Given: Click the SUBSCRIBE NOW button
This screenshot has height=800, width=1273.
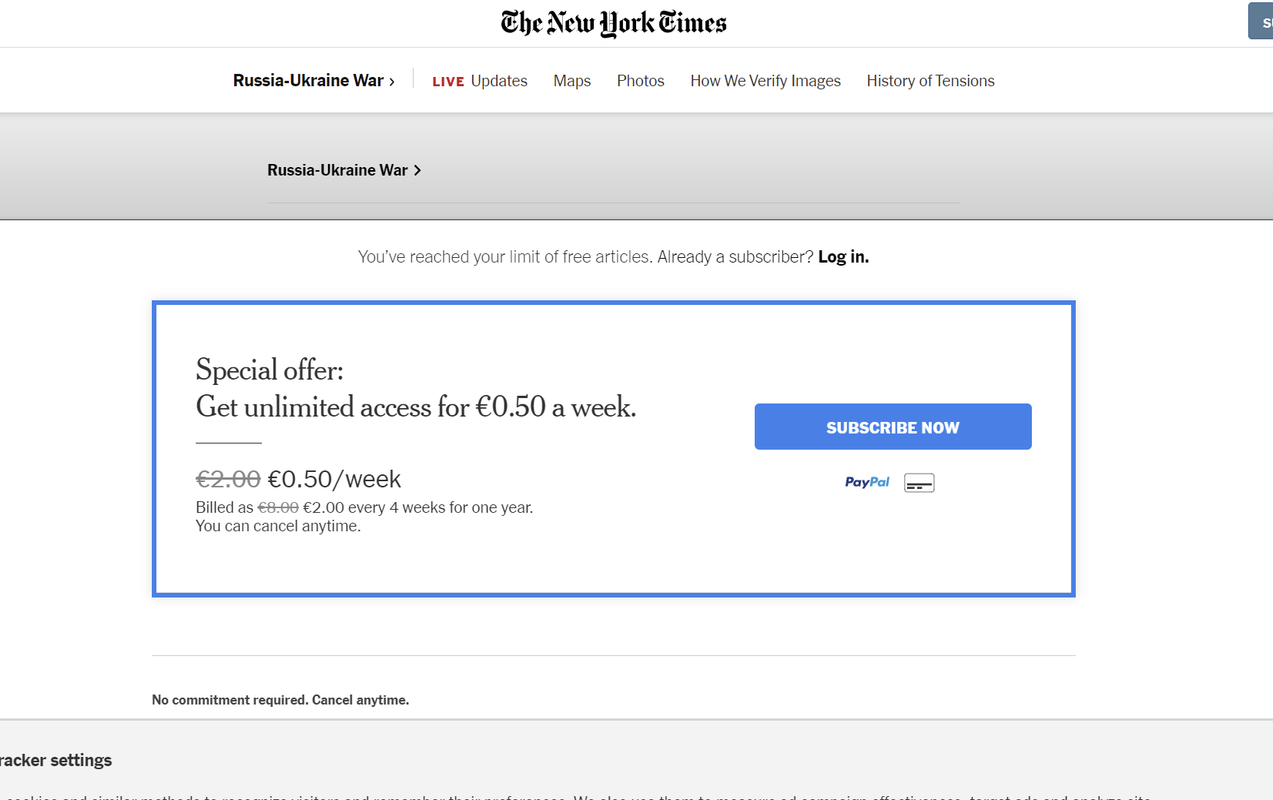Looking at the screenshot, I should point(893,427).
